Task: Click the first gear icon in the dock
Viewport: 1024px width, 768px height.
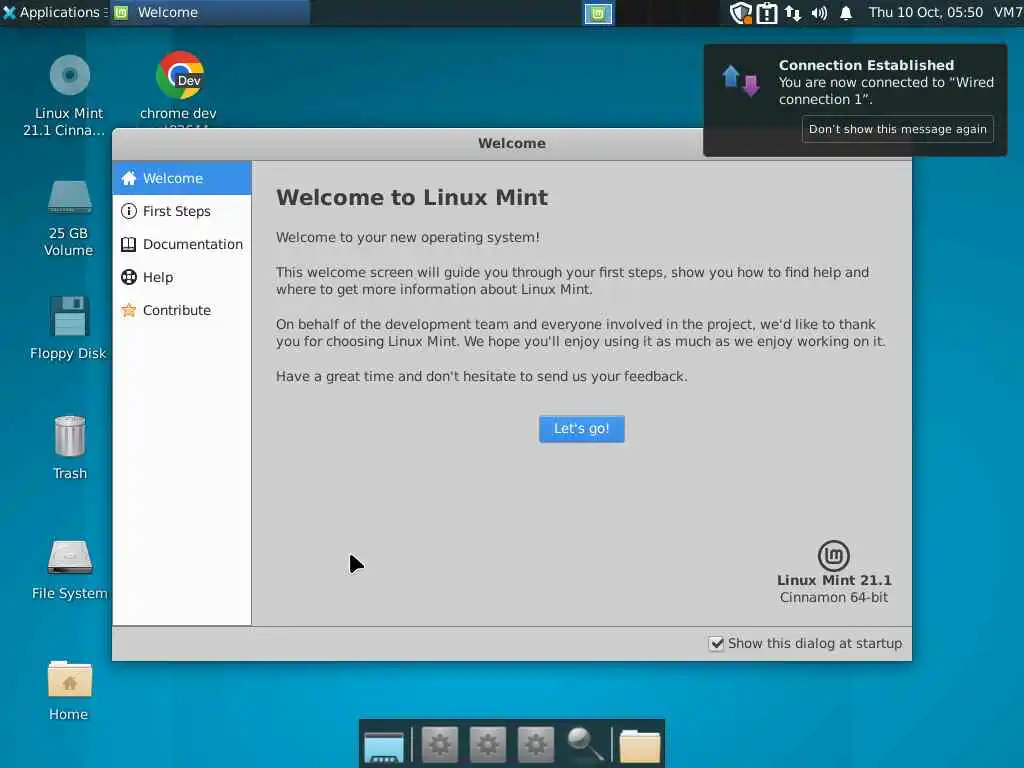Action: tap(440, 744)
